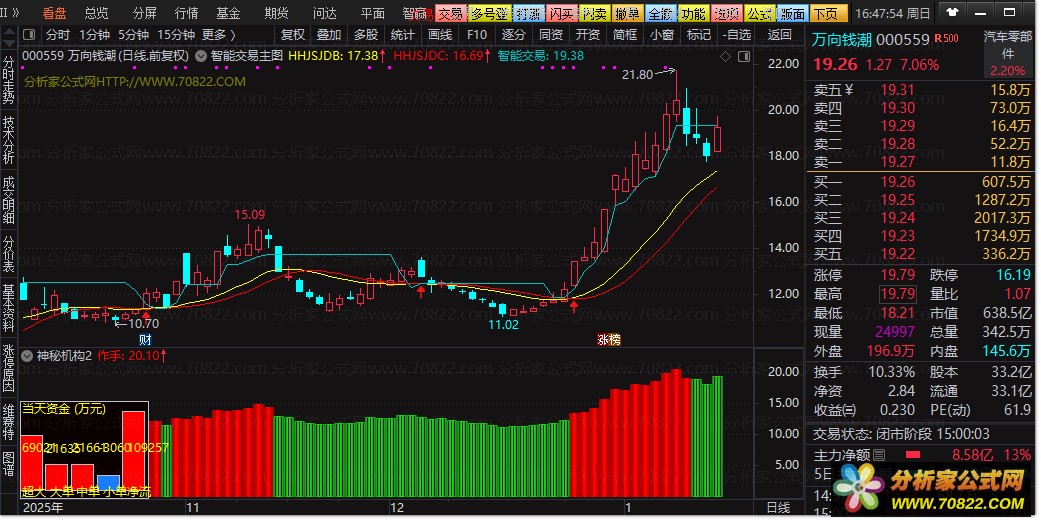The height and width of the screenshot is (520, 1041).
Task: Click the 汽车零部件 sector link
Action: click(x=1009, y=44)
